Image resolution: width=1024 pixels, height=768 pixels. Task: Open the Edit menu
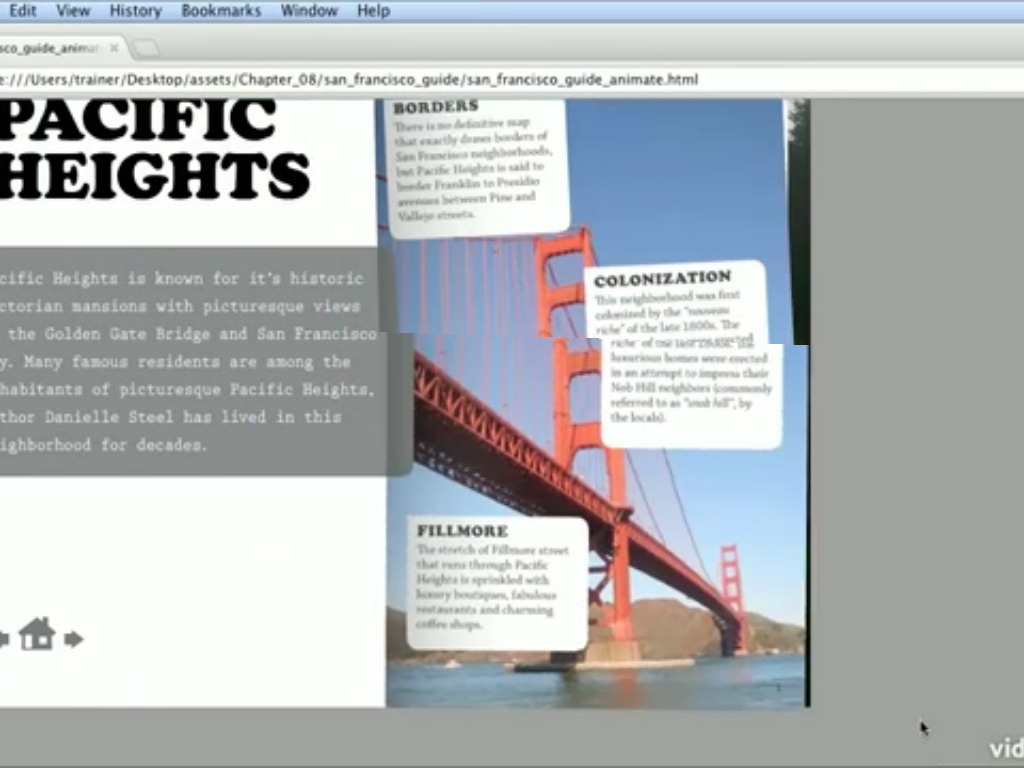click(22, 10)
